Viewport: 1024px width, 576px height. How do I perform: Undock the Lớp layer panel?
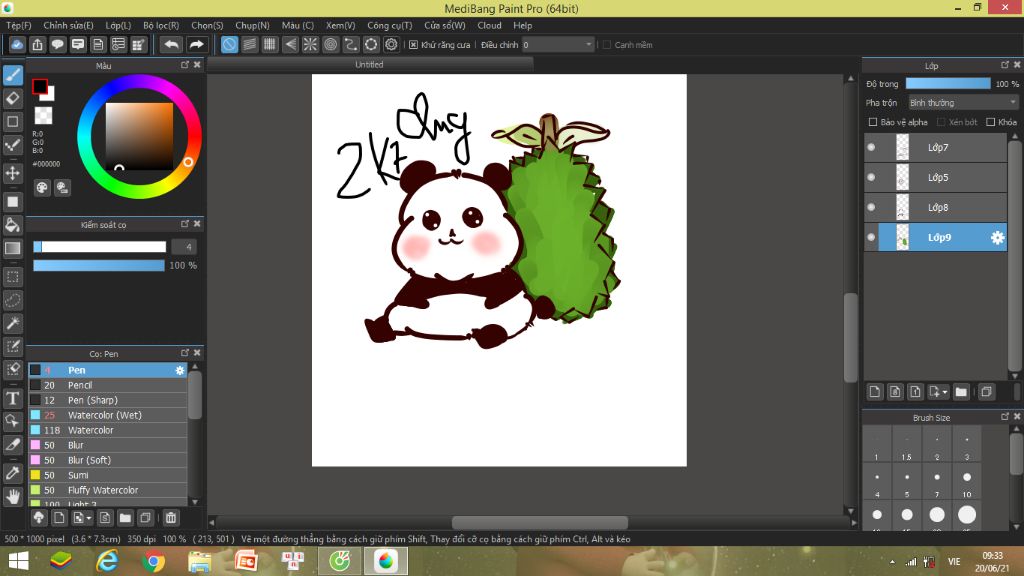tap(1004, 65)
